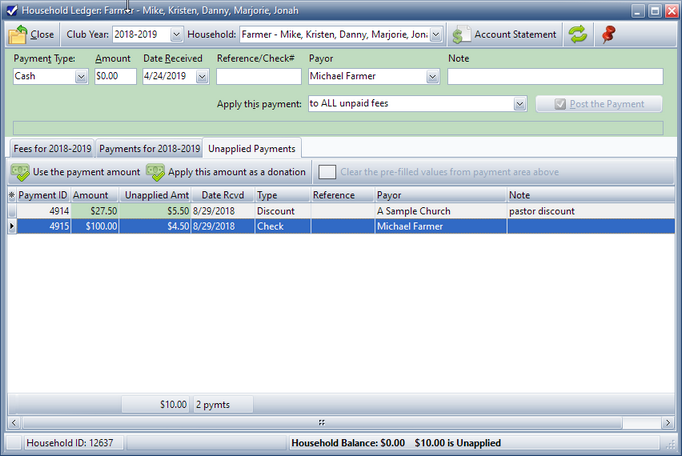
Task: Open the Date Received calendar dropdown
Action: [x=202, y=76]
